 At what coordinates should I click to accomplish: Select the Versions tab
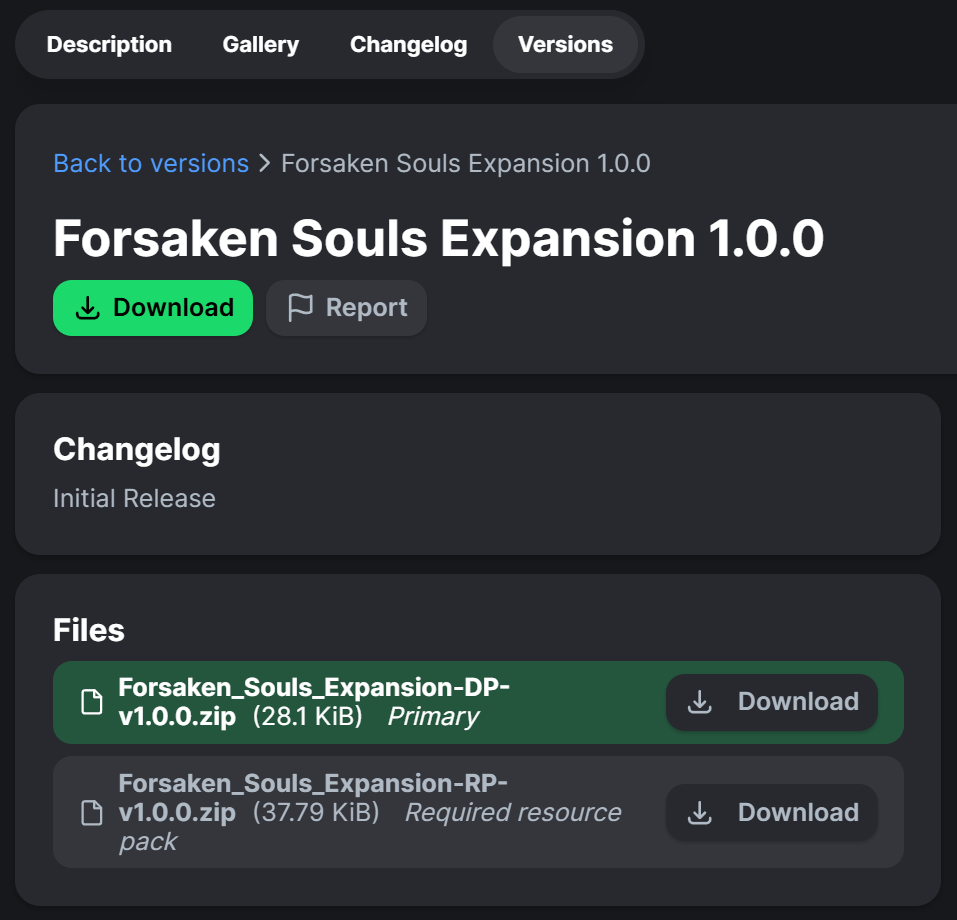pos(565,45)
